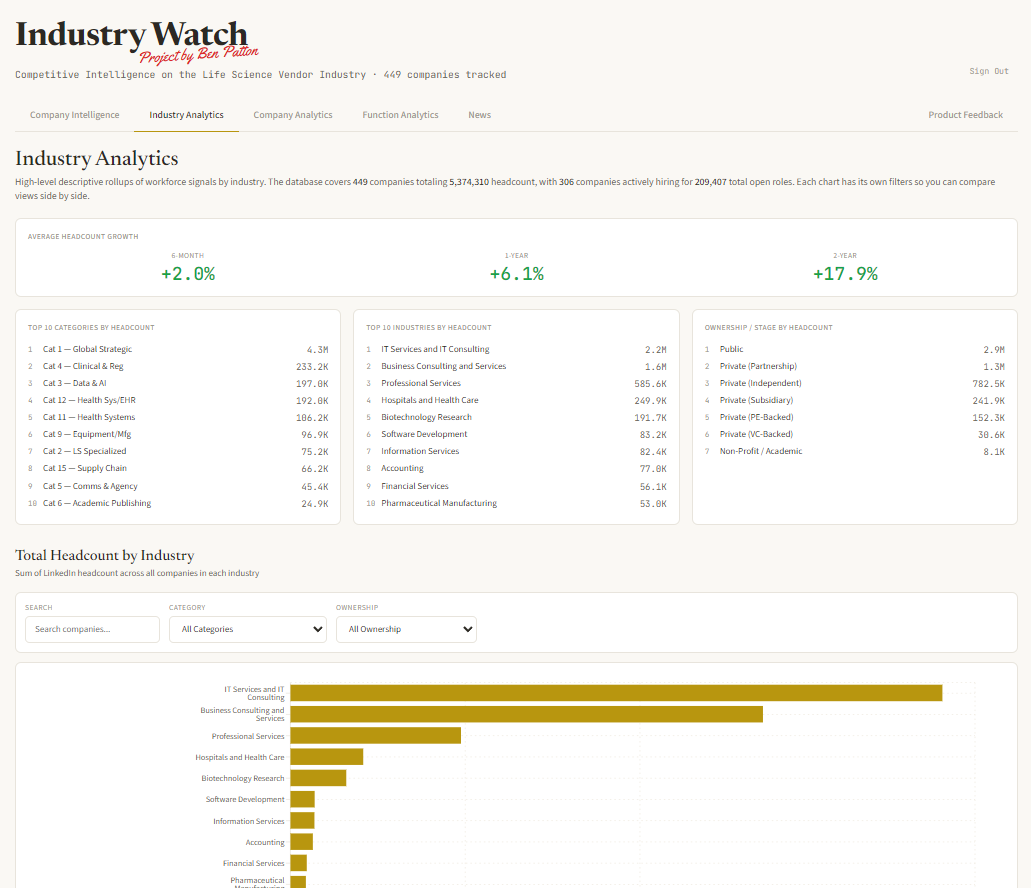Open the Company Analytics tab
This screenshot has height=888, width=1031.
pyautogui.click(x=293, y=114)
